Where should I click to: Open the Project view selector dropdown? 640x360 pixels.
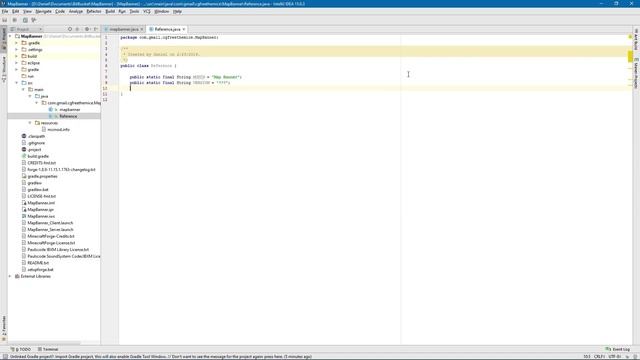(x=26, y=29)
